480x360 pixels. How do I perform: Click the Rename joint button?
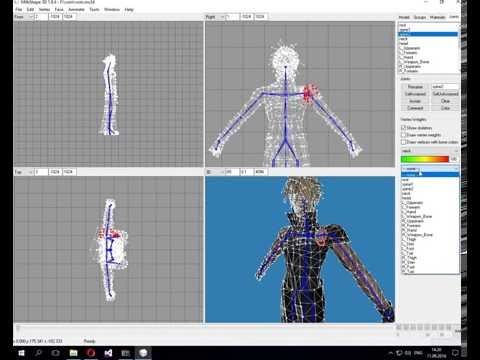pyautogui.click(x=415, y=87)
